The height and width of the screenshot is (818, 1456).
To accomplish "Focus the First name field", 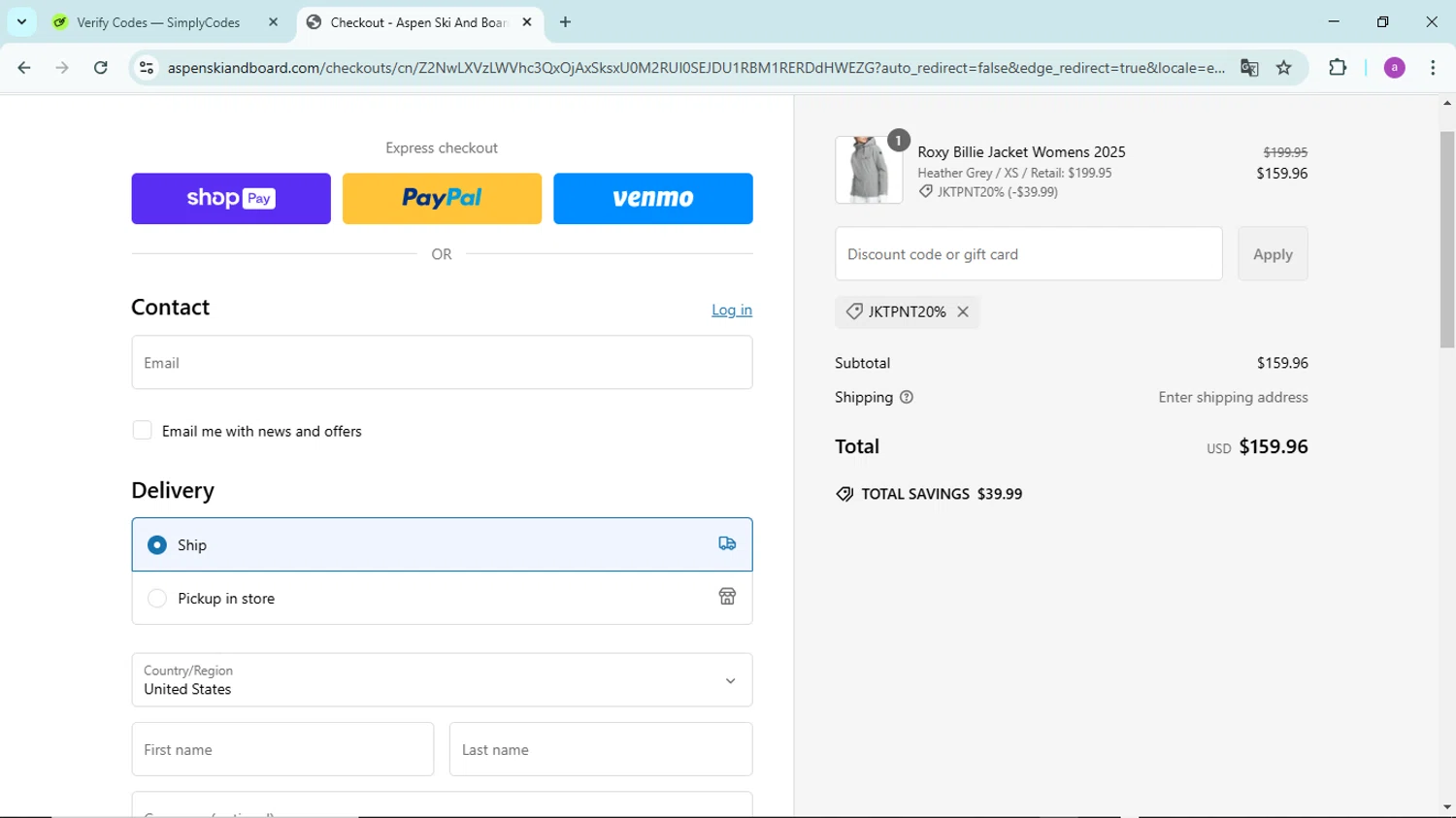I will pos(282,749).
